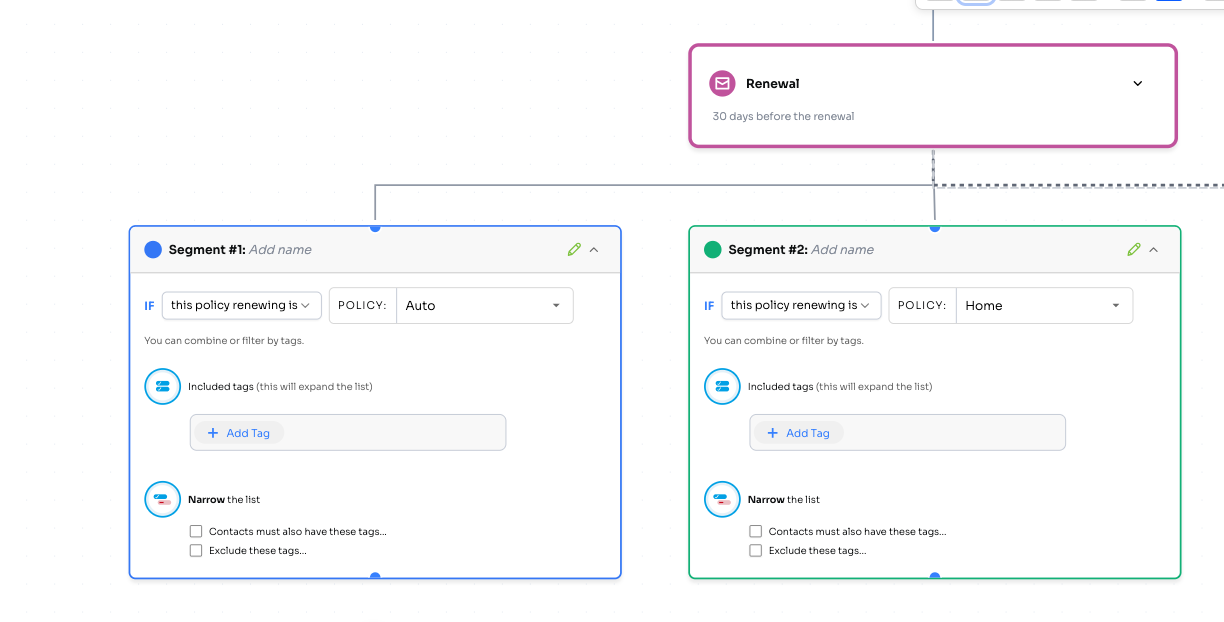Click Segment #2 Included tags icon
The height and width of the screenshot is (622, 1224).
click(x=723, y=386)
